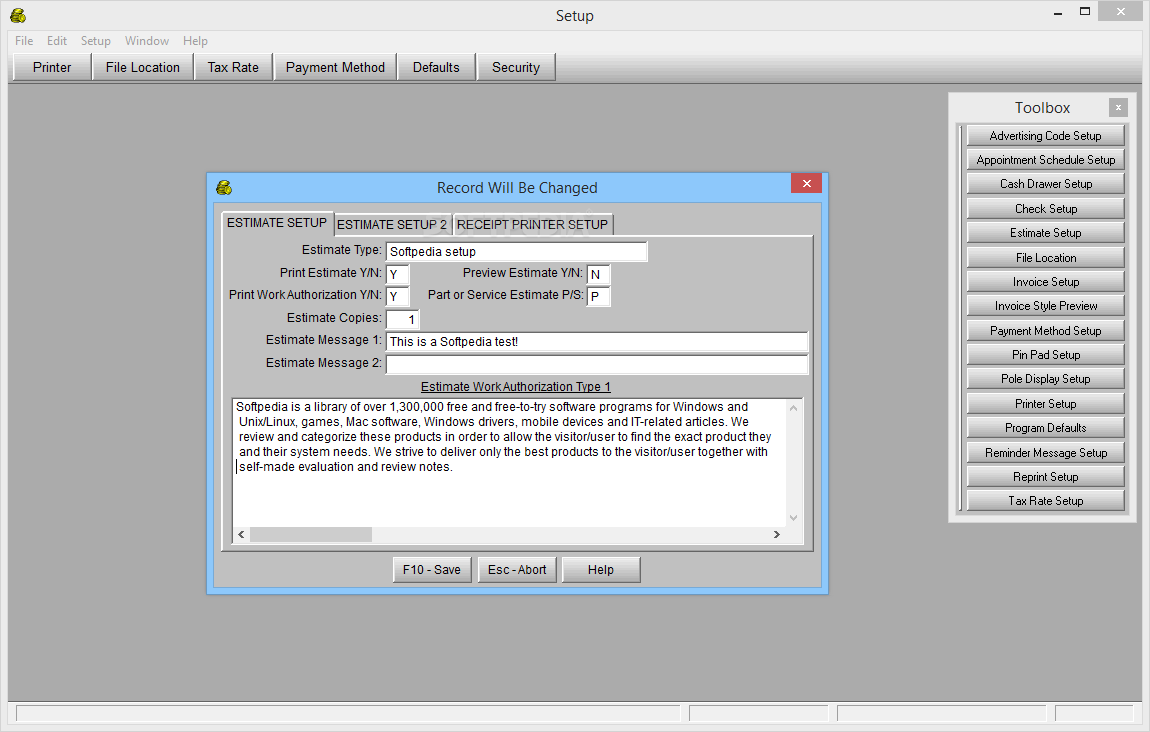This screenshot has width=1150, height=732.
Task: Minimize the Setup main window
Action: pyautogui.click(x=1058, y=12)
